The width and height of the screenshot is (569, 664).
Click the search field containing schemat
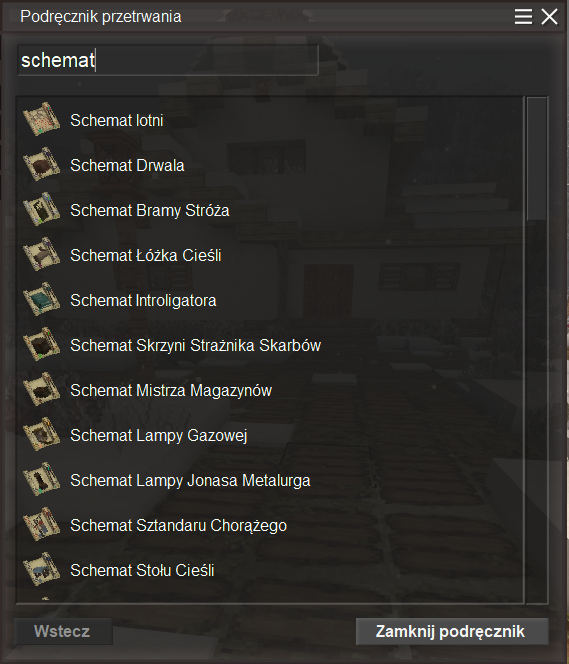(168, 60)
